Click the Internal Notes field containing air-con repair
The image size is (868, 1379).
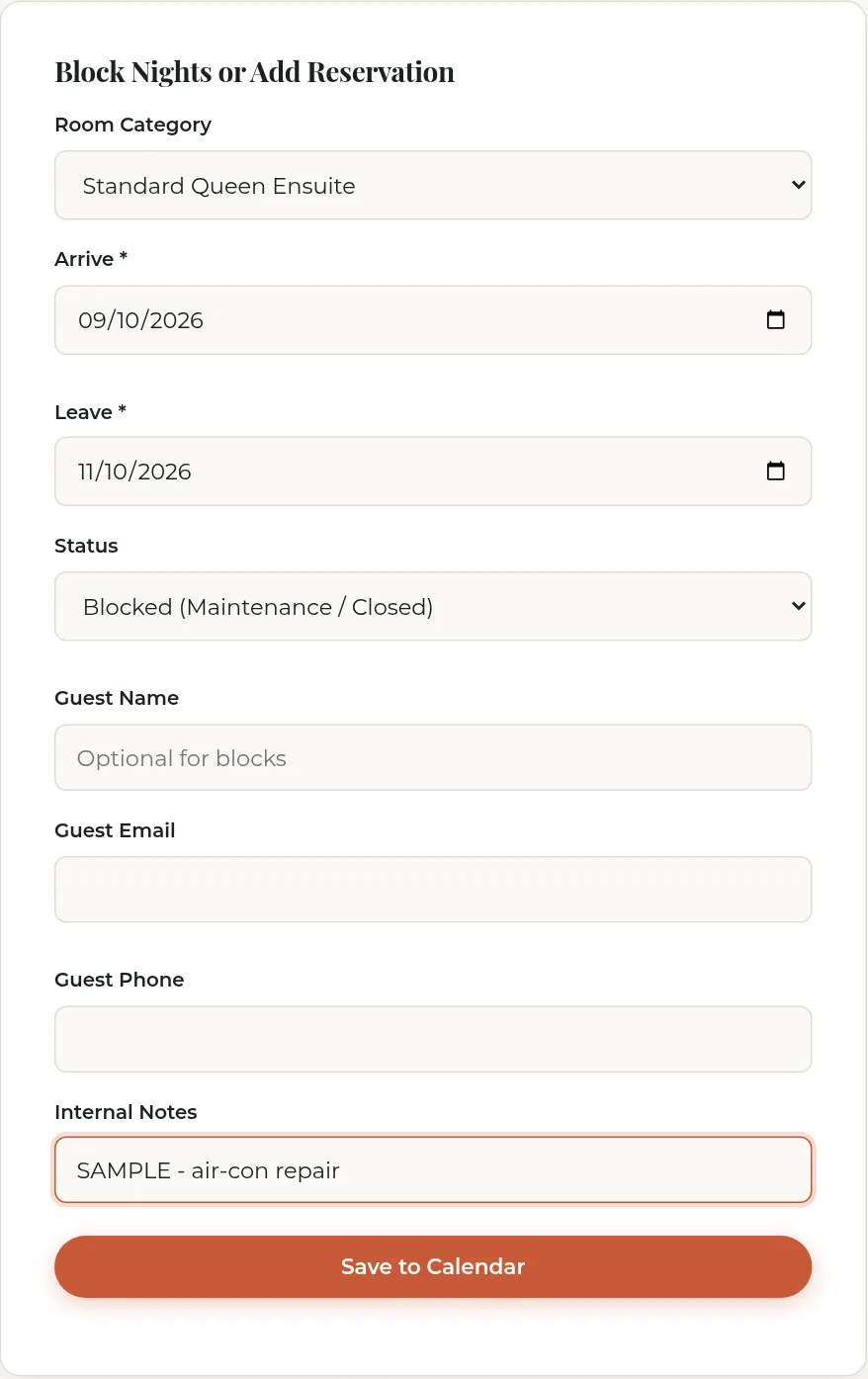tap(433, 1170)
